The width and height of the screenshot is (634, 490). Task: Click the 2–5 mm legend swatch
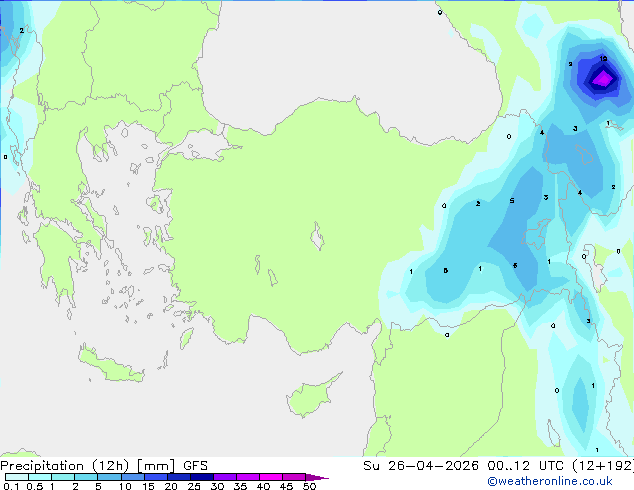tap(86, 477)
